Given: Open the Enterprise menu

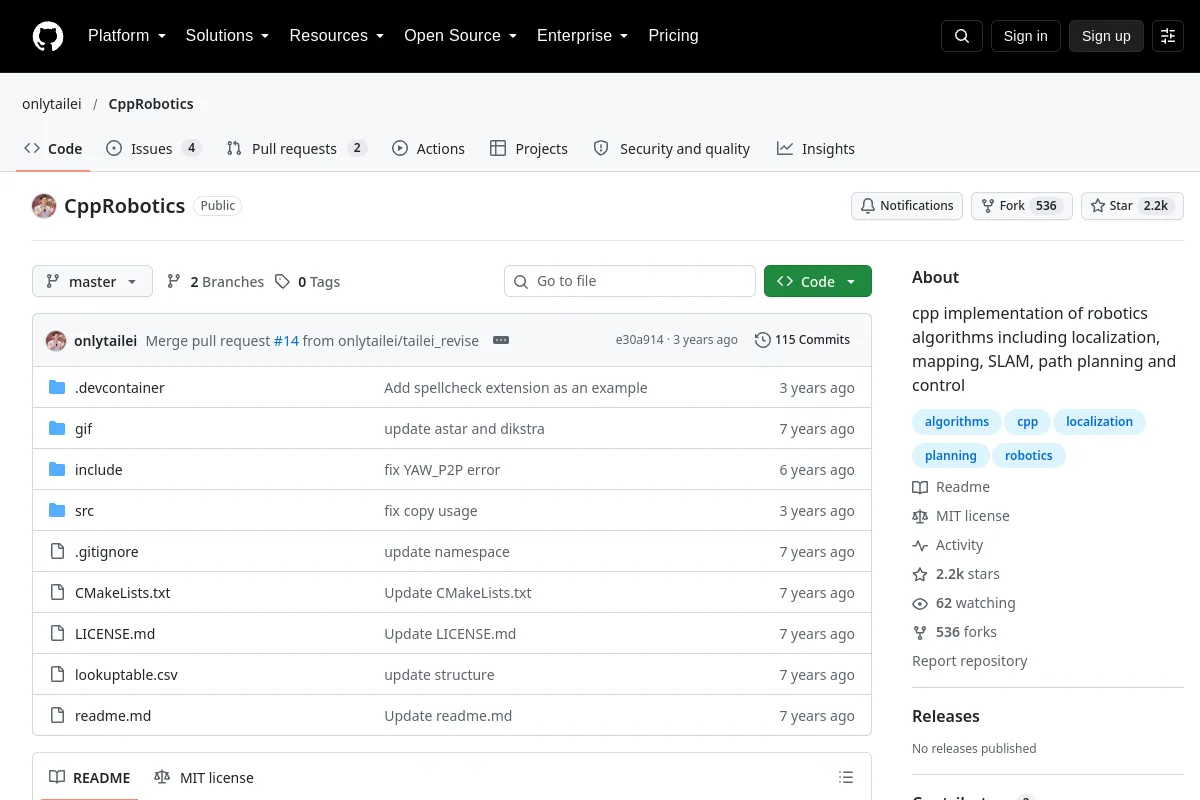Looking at the screenshot, I should pyautogui.click(x=582, y=36).
